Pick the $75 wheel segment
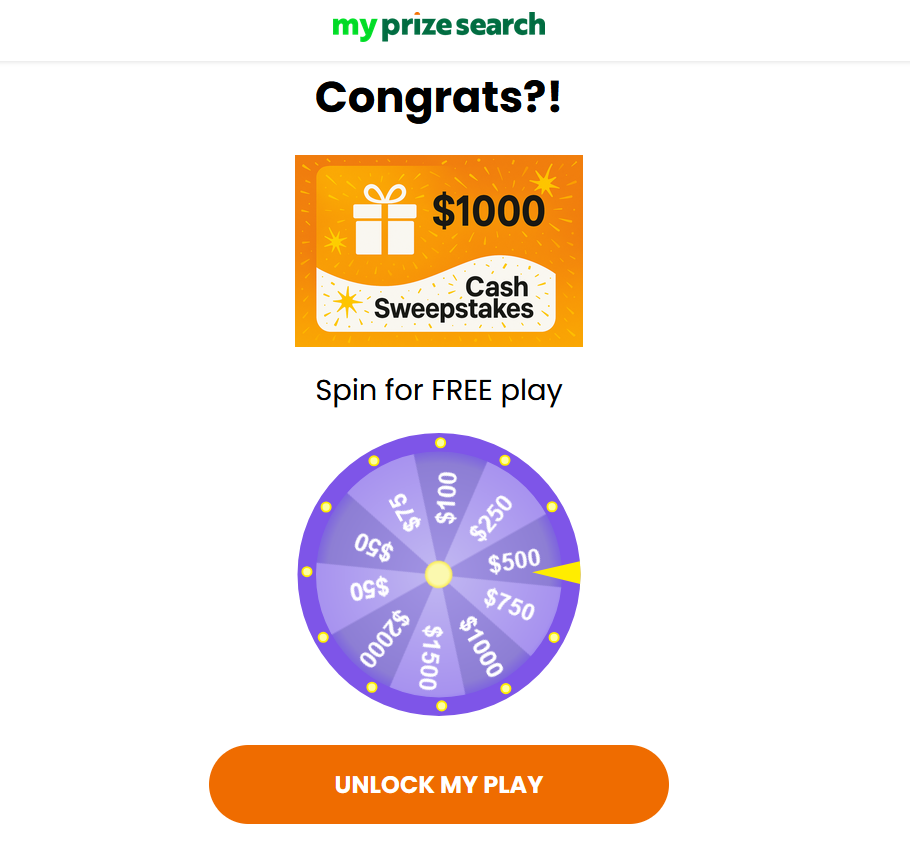The height and width of the screenshot is (850, 910). (403, 512)
